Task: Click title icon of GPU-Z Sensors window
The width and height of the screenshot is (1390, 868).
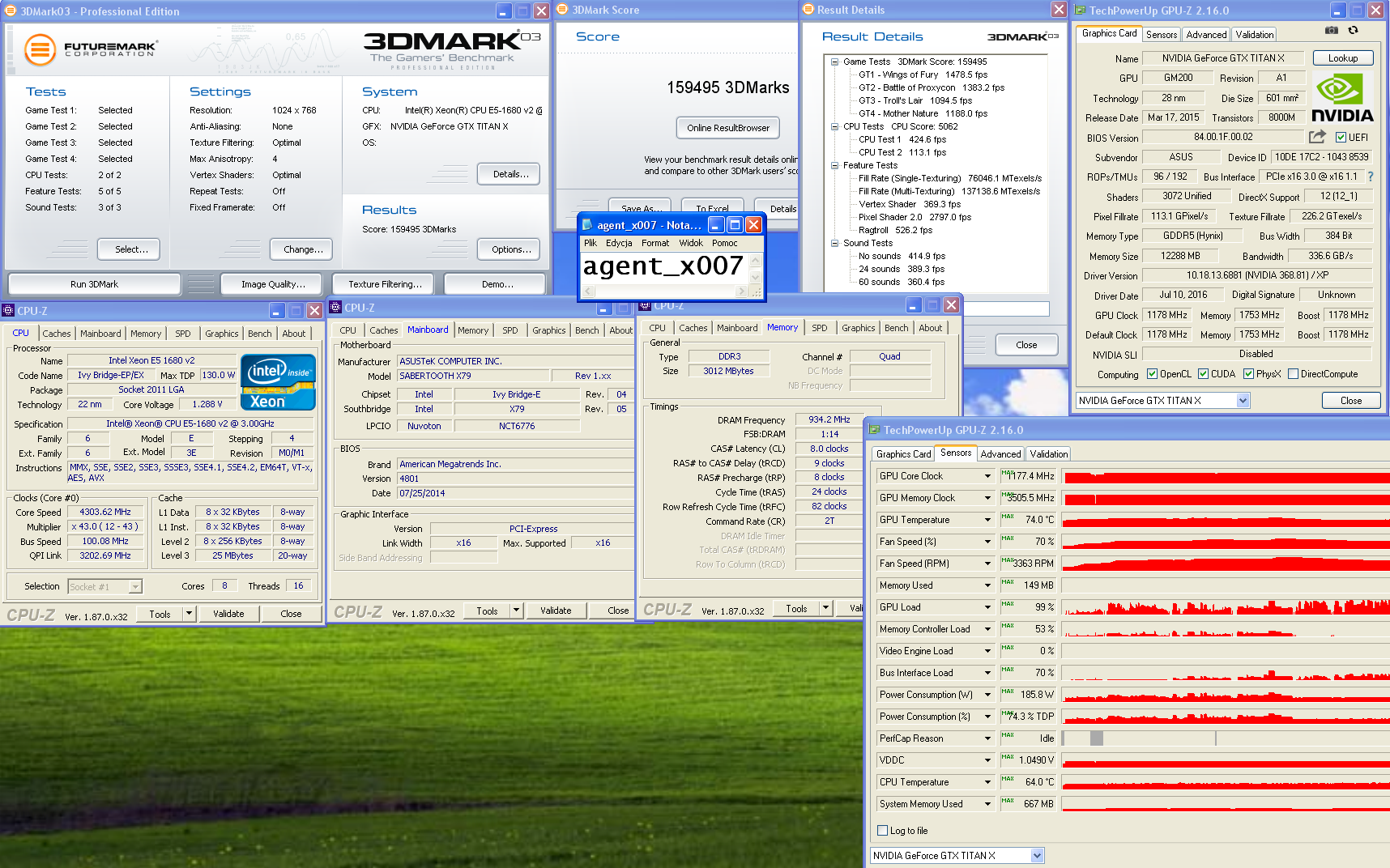Action: click(874, 430)
